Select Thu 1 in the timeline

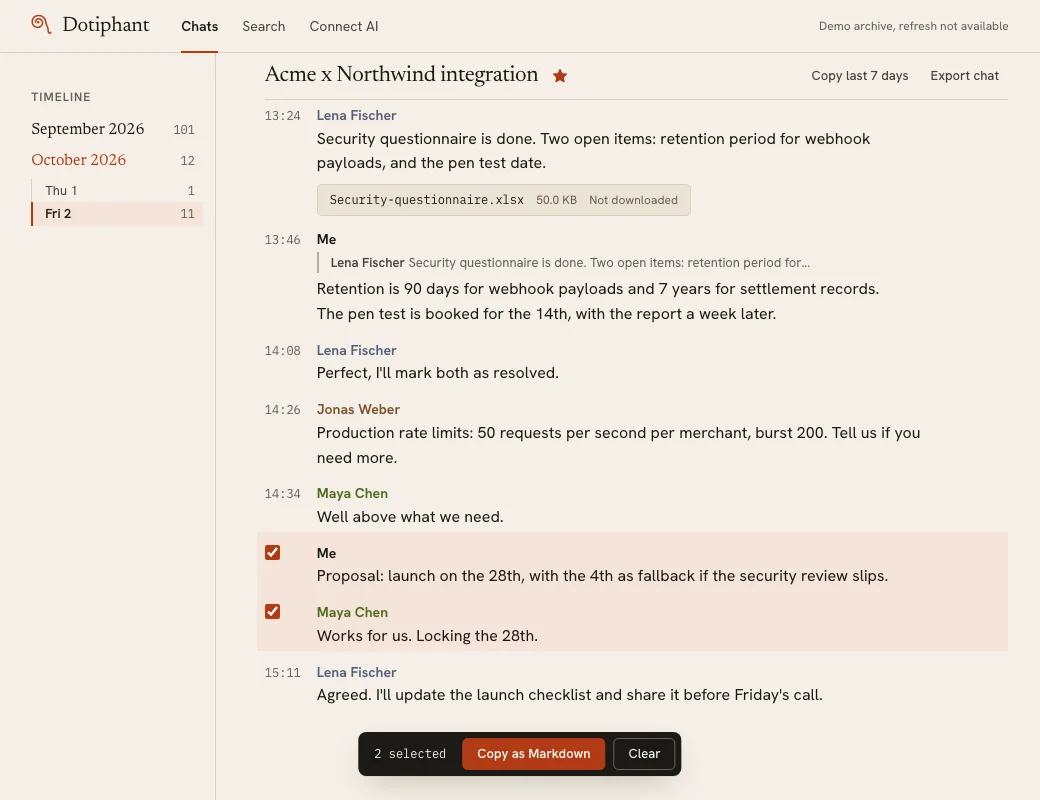(117, 190)
